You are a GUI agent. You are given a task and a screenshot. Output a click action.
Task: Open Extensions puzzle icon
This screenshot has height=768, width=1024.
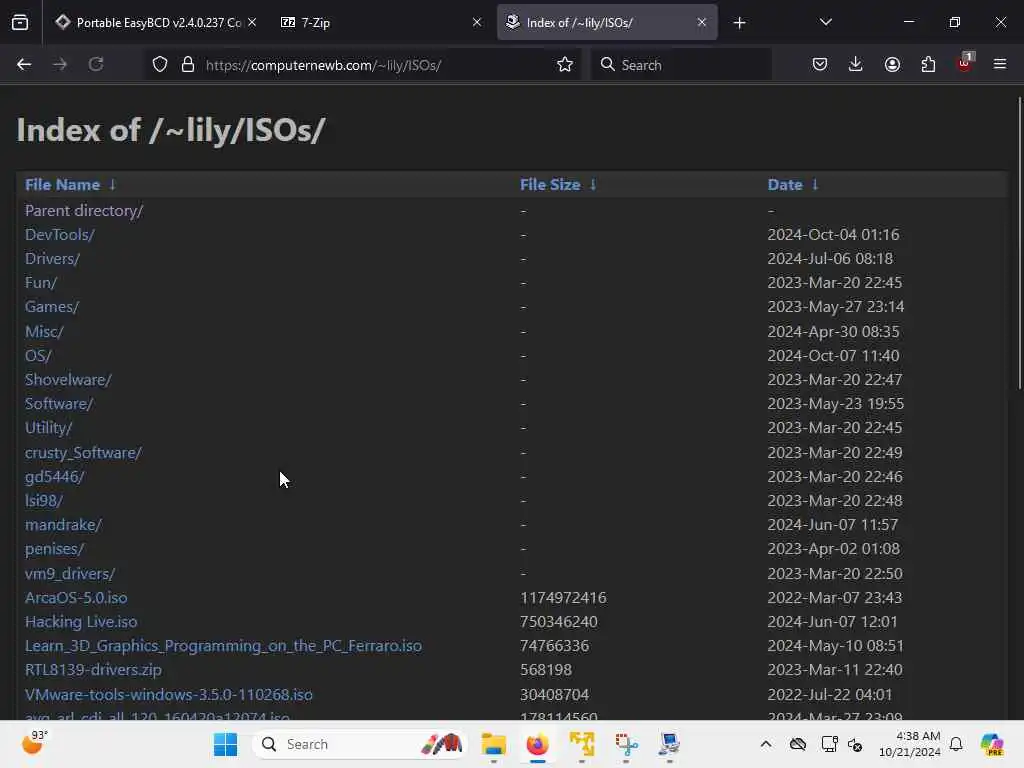(928, 65)
